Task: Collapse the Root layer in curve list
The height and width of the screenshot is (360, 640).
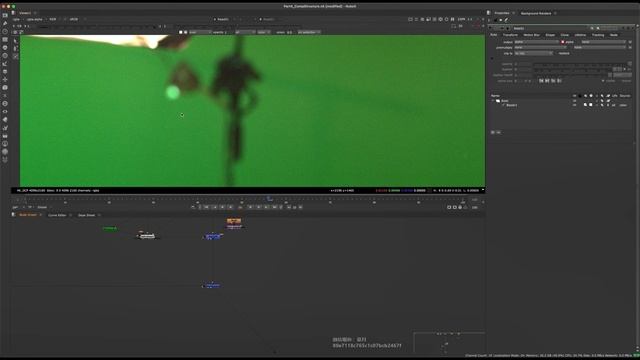Action: click(x=493, y=100)
